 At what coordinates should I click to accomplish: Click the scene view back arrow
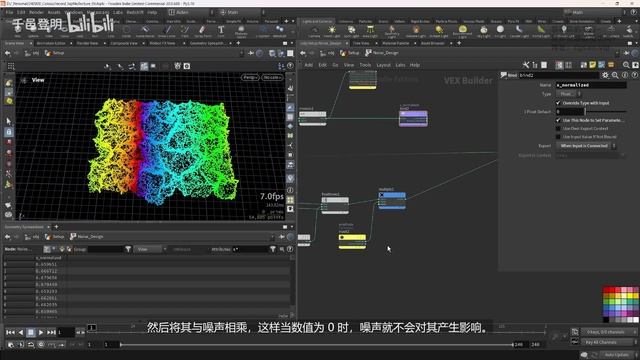[x=7, y=53]
